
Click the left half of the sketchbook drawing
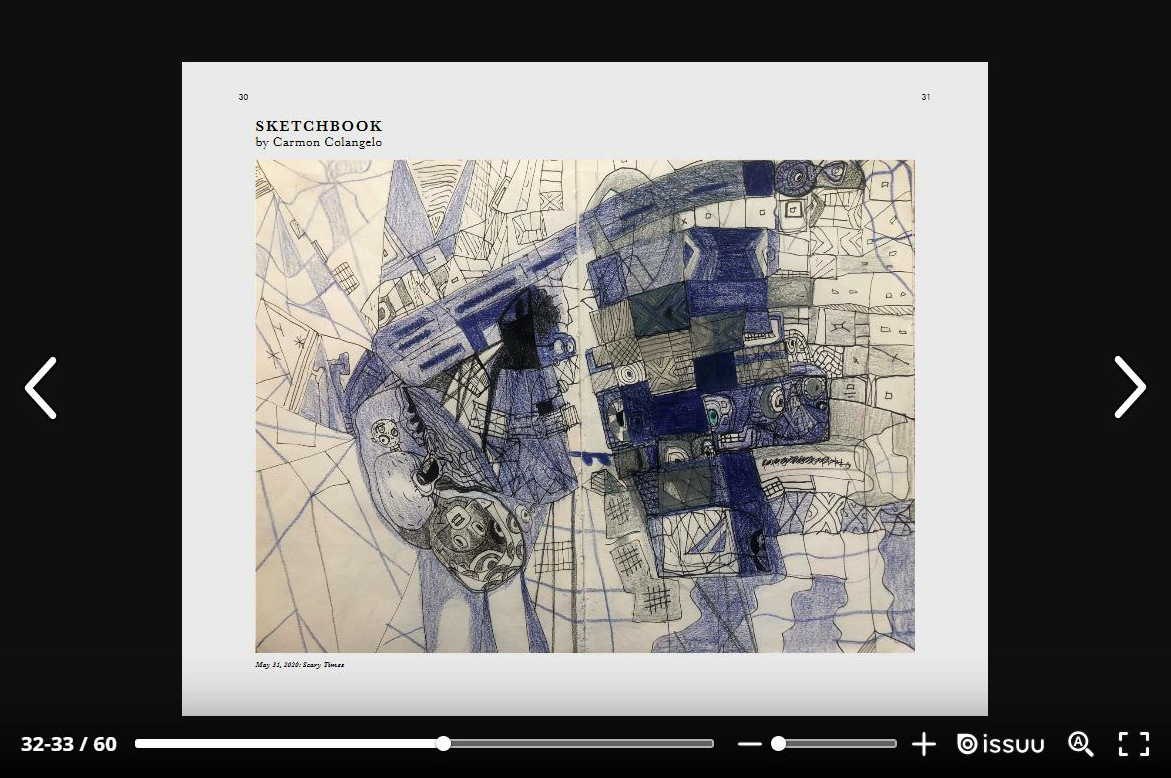click(415, 406)
